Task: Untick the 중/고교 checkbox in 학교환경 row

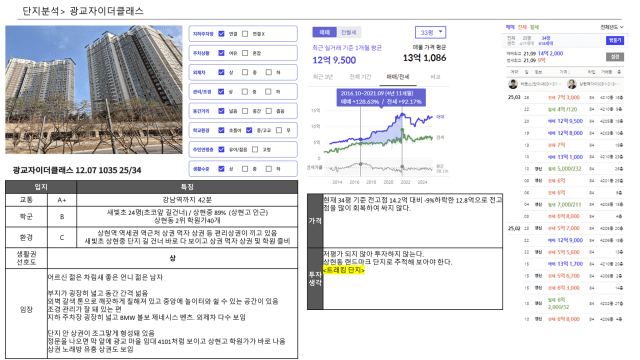Action: click(x=249, y=130)
